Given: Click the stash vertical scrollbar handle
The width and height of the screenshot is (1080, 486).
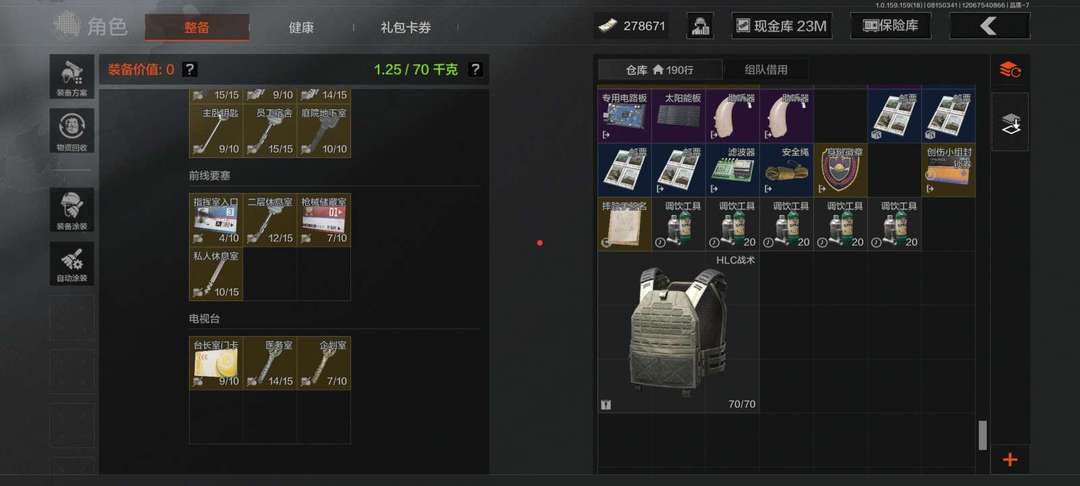Looking at the screenshot, I should point(982,436).
